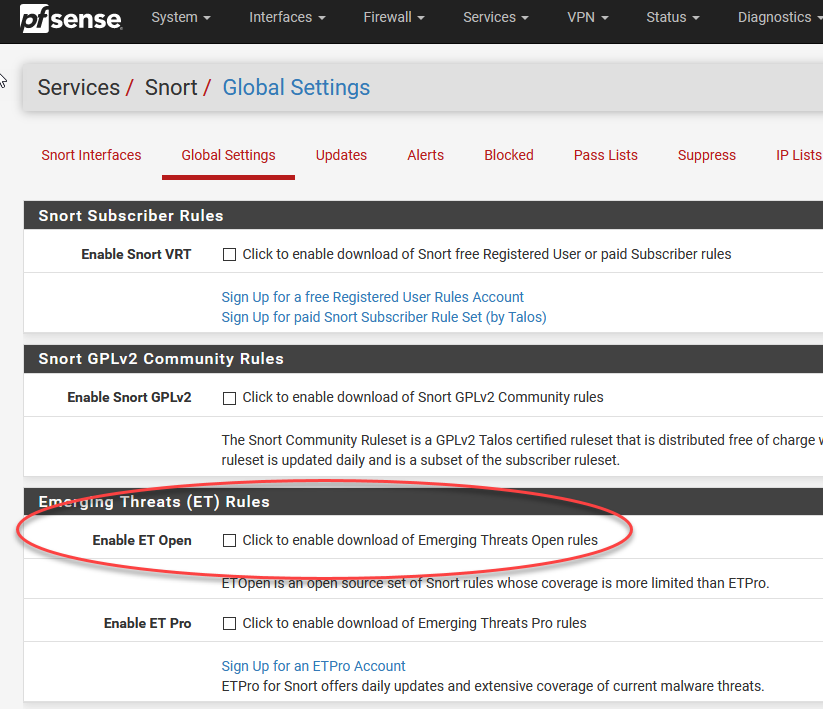Click the Emerging Threats (ET) Rules heading

pyautogui.click(x=154, y=502)
